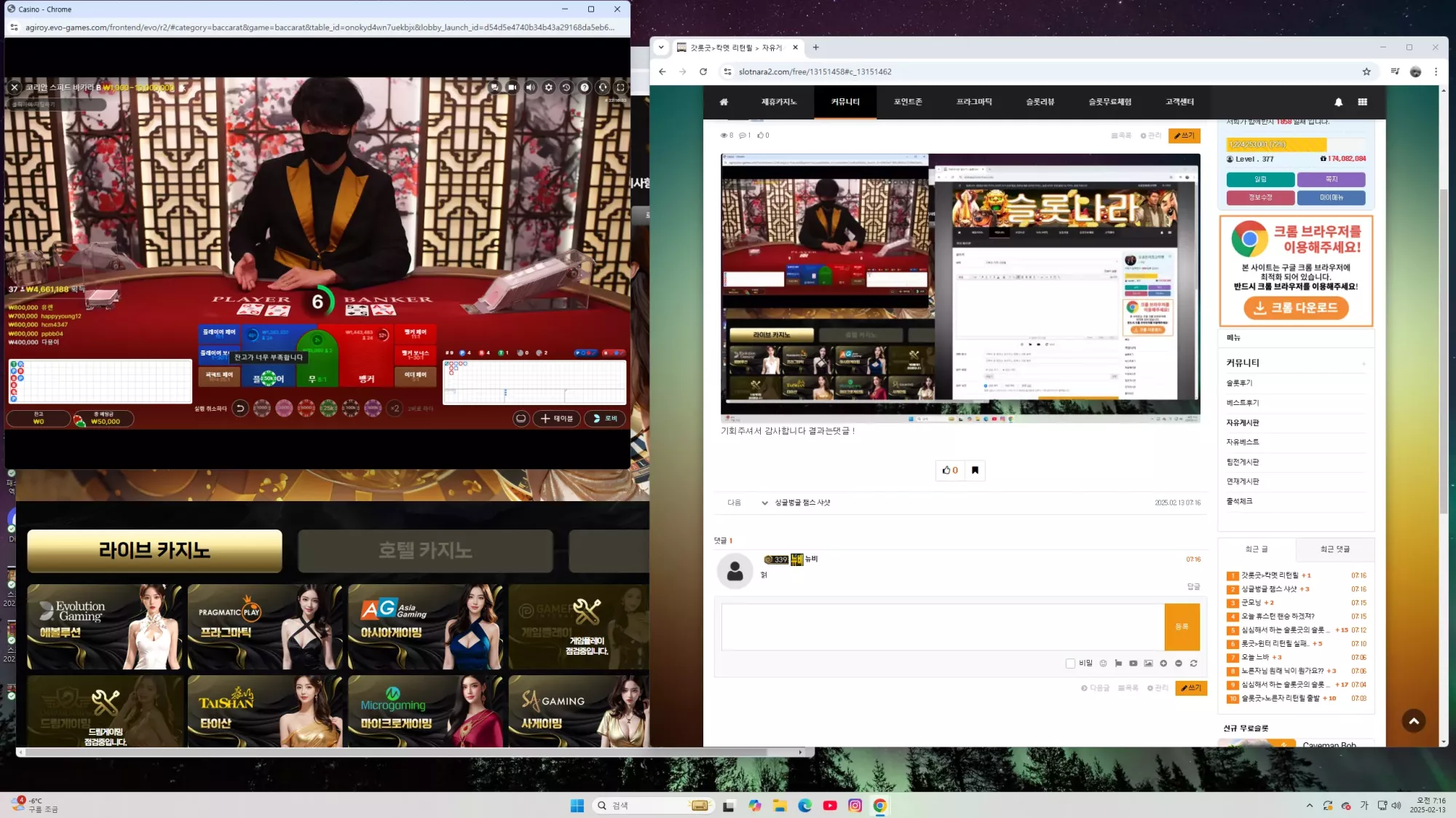
Task: Open the 포인트존 menu
Action: tap(908, 102)
